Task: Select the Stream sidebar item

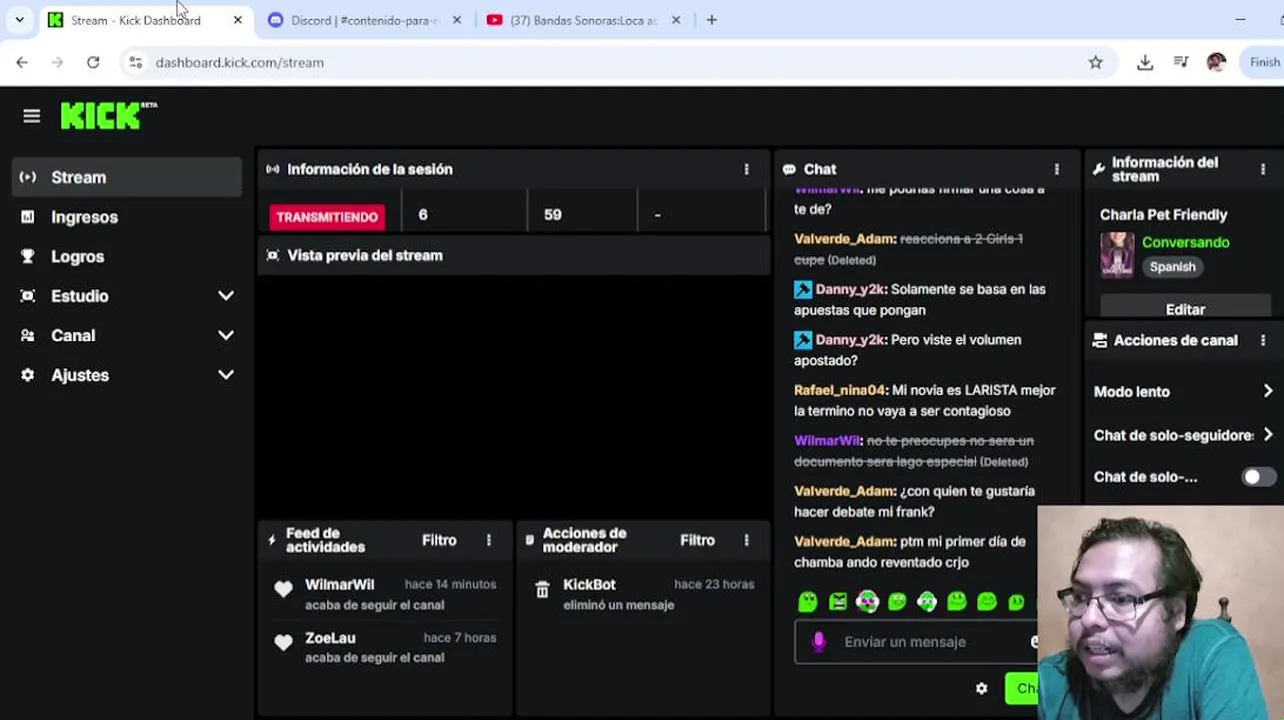Action: [x=127, y=177]
